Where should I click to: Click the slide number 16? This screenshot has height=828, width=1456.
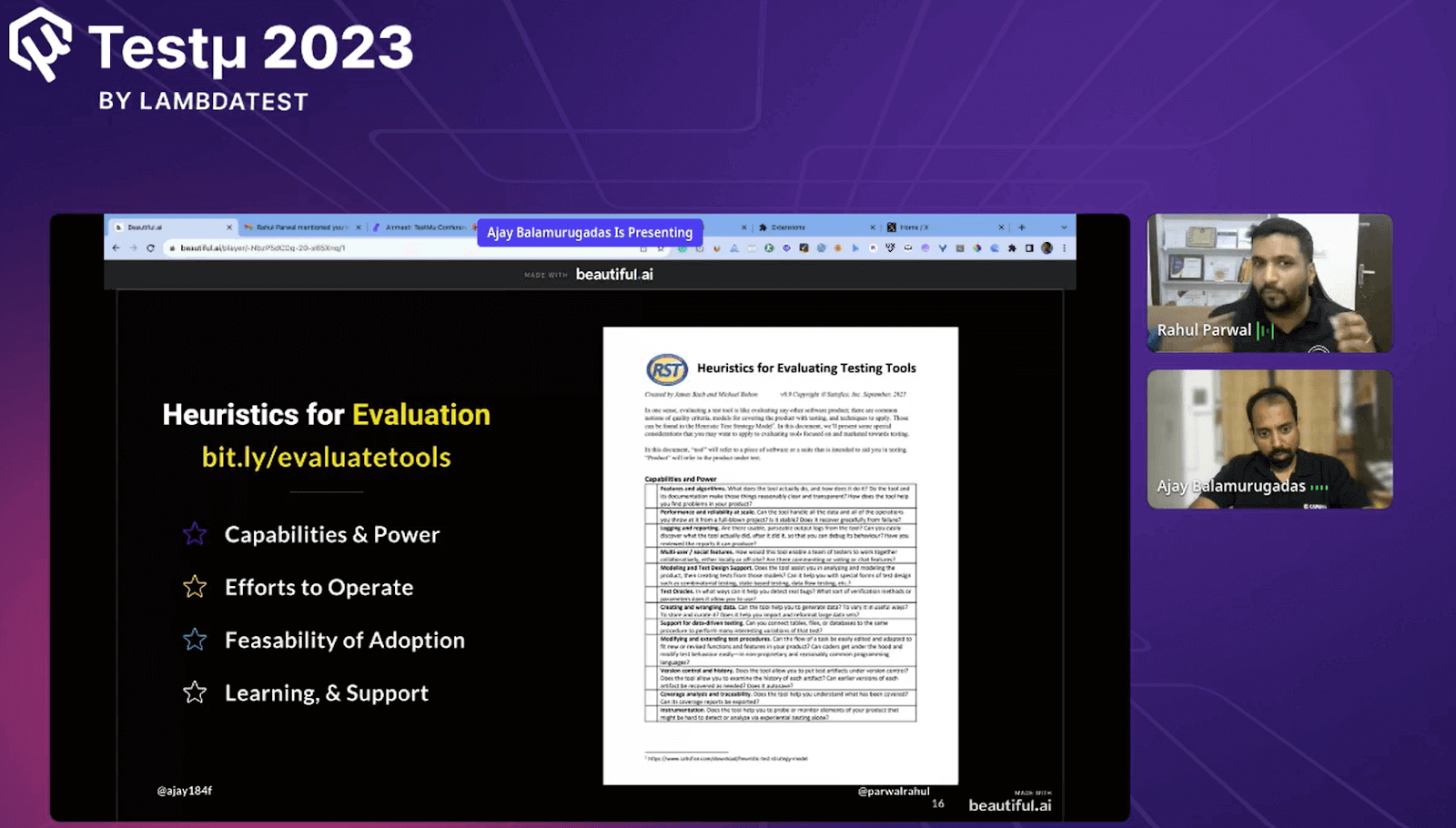click(938, 803)
